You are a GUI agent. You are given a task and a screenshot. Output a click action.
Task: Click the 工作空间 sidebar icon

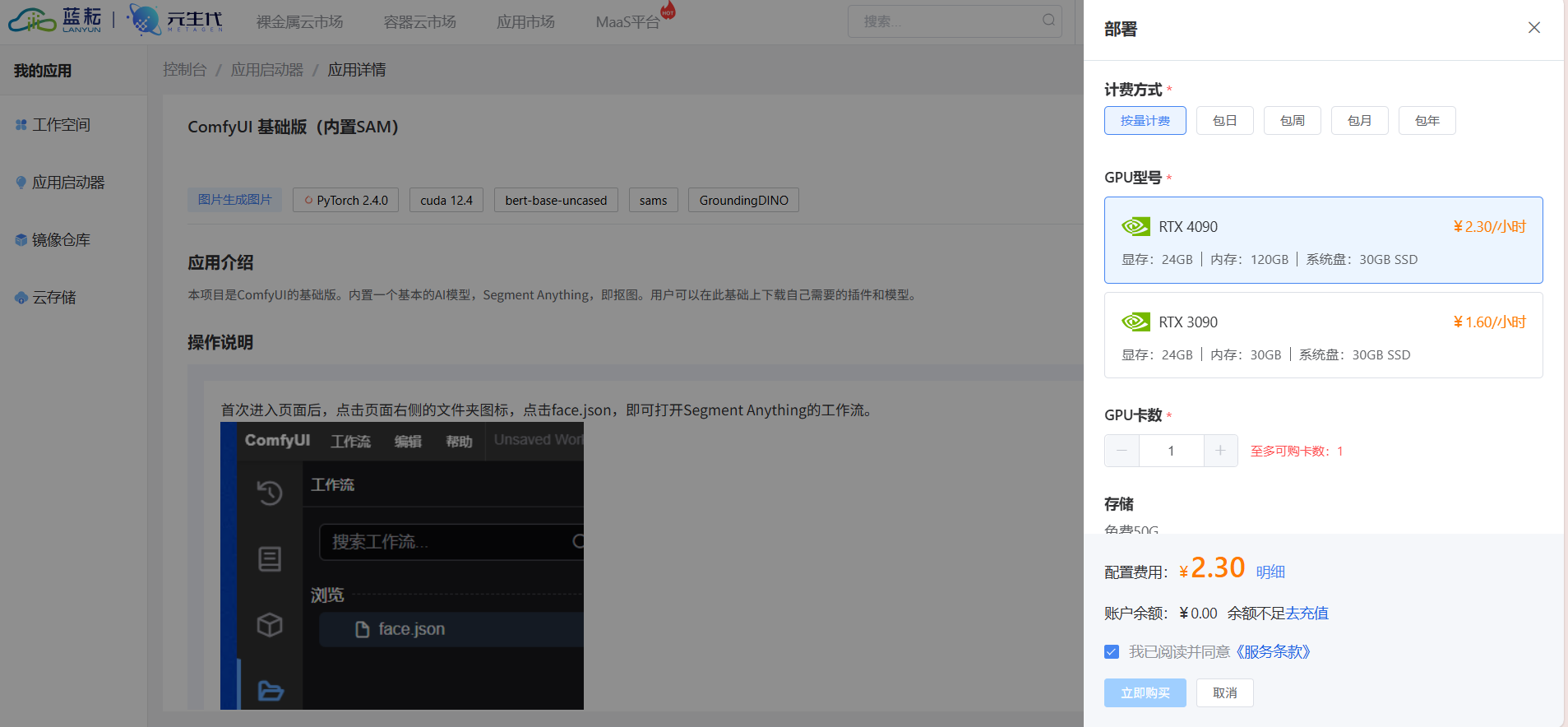(21, 125)
